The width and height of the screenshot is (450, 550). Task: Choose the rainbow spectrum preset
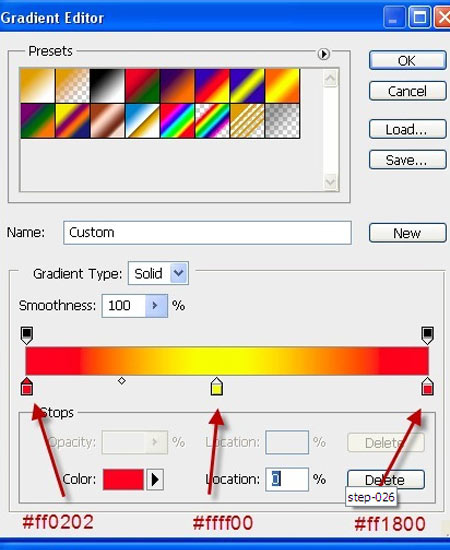177,121
